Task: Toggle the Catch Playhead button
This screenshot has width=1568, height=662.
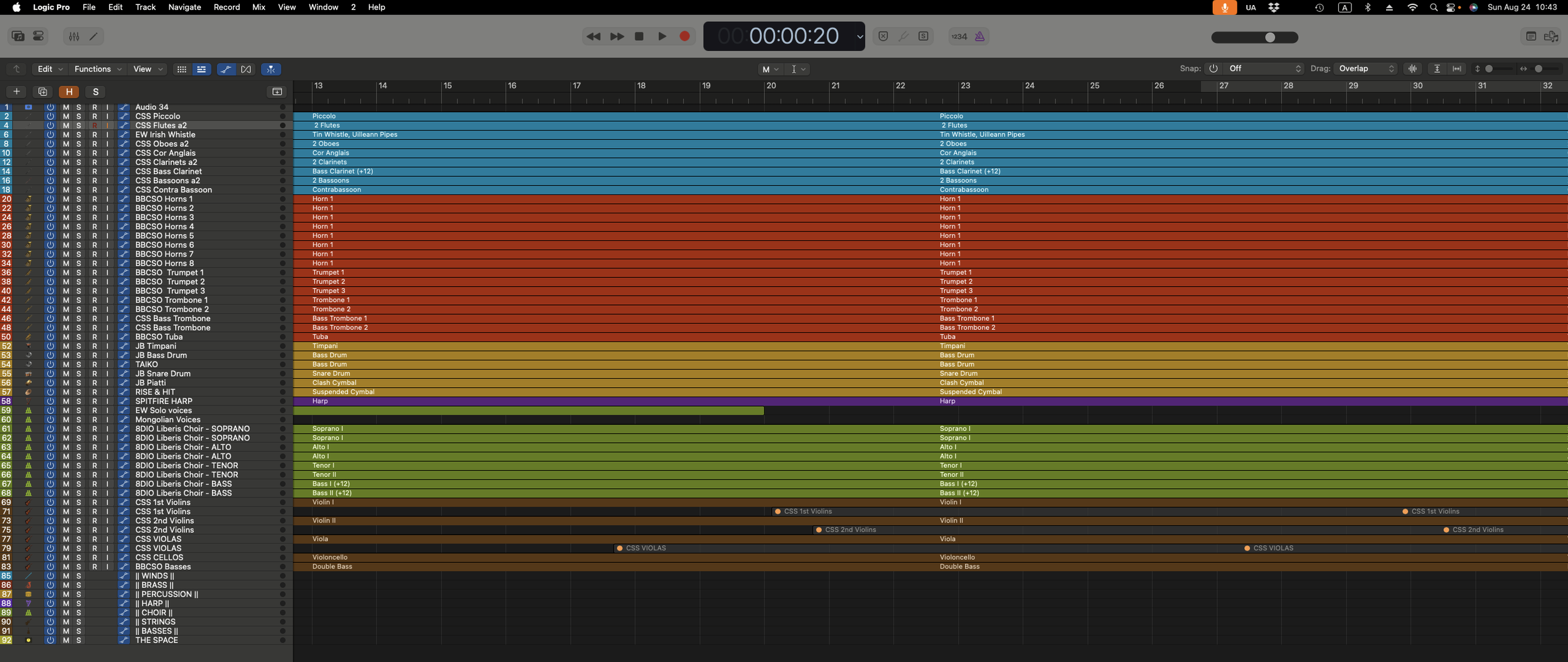Action: coord(270,69)
